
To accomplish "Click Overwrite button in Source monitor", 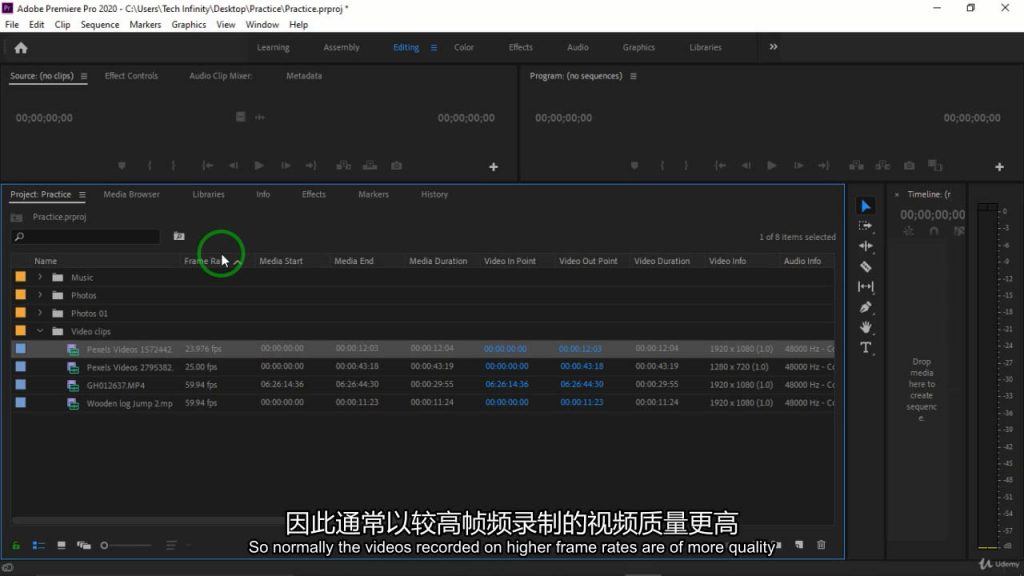I will click(x=370, y=166).
